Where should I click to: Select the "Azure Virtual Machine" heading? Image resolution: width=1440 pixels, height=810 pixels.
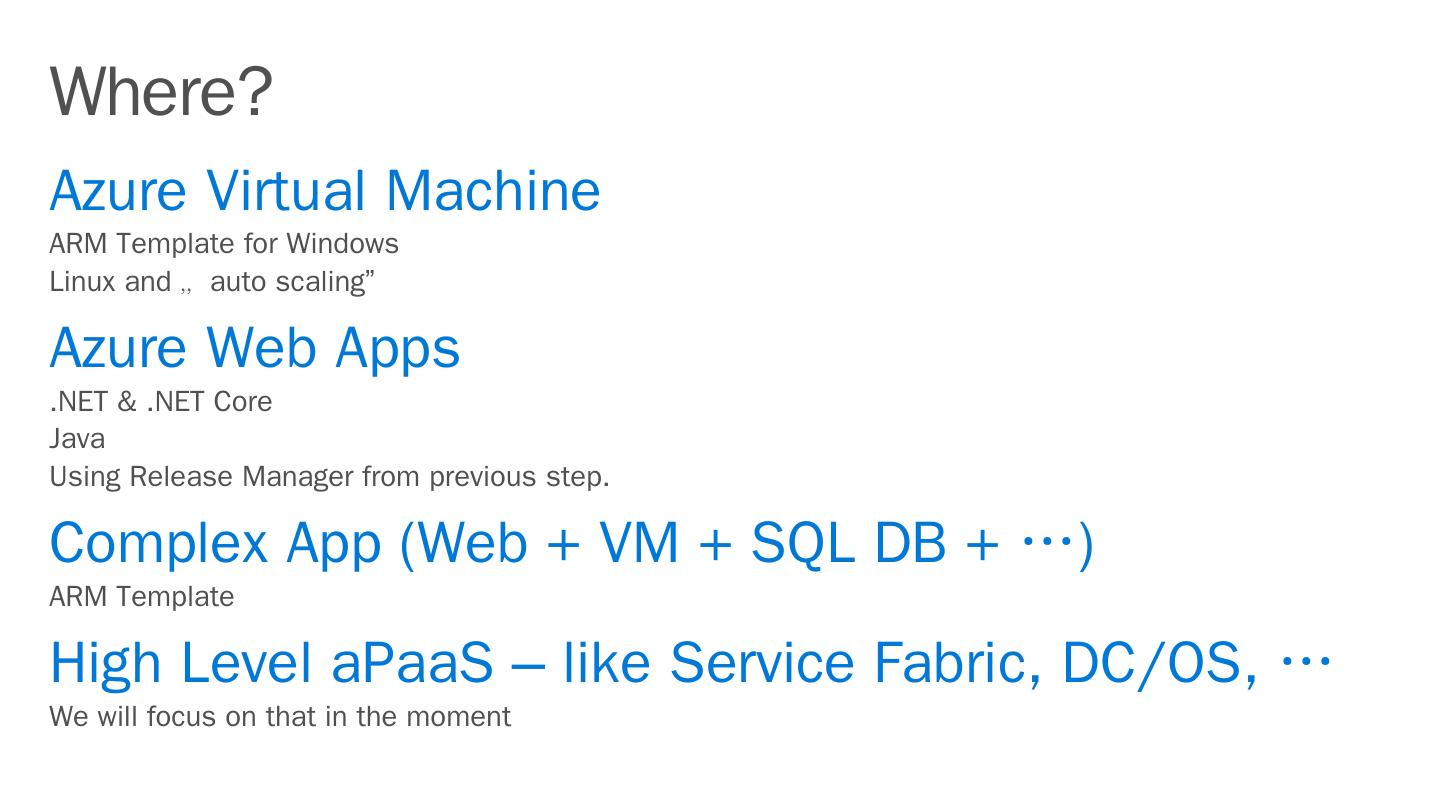[324, 191]
